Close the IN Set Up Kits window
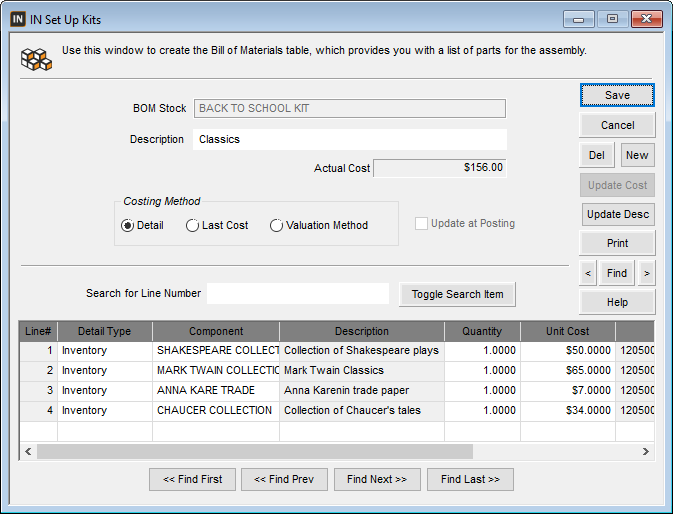This screenshot has width=673, height=514. (x=646, y=19)
